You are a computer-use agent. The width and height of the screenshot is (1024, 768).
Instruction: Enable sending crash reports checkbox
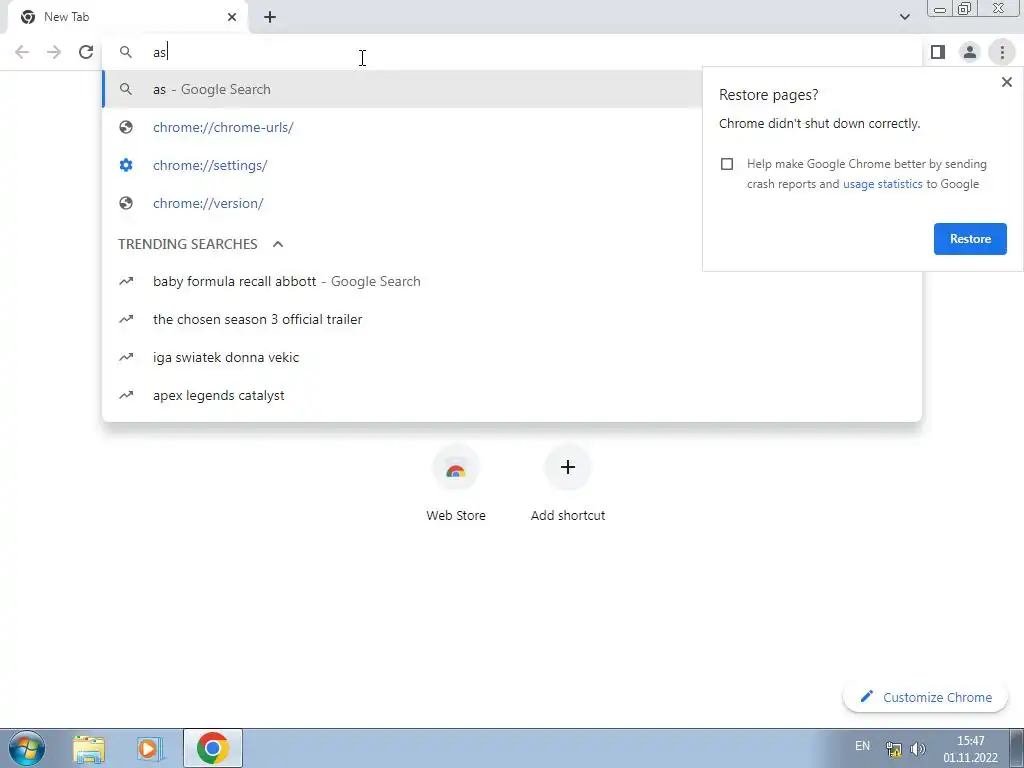coord(727,164)
